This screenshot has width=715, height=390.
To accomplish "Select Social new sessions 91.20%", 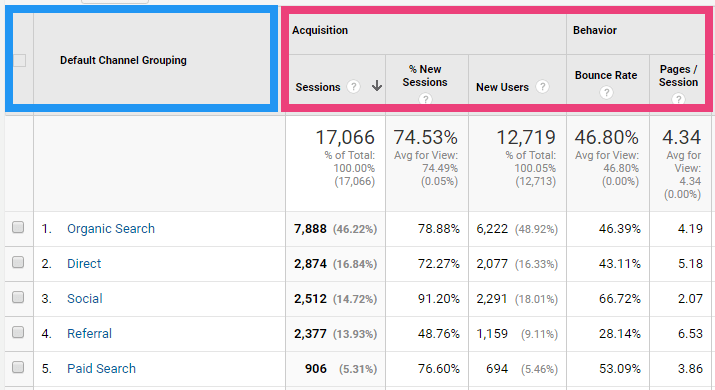I will point(439,299).
